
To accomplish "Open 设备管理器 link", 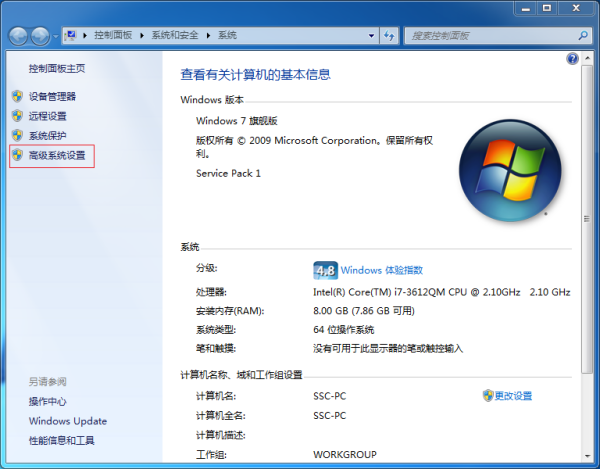I will [x=52, y=96].
